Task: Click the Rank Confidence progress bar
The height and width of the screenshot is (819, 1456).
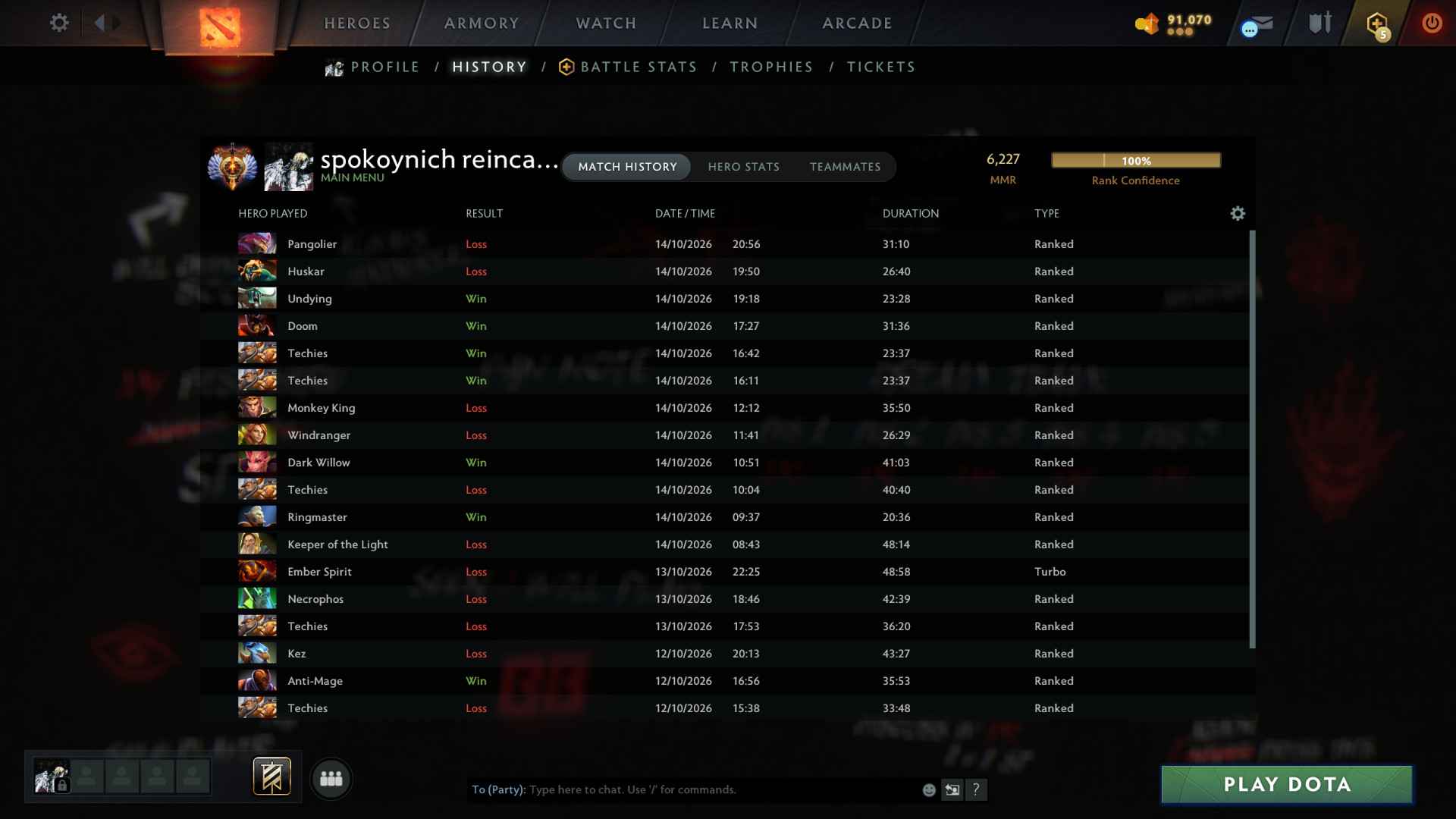Action: point(1136,160)
